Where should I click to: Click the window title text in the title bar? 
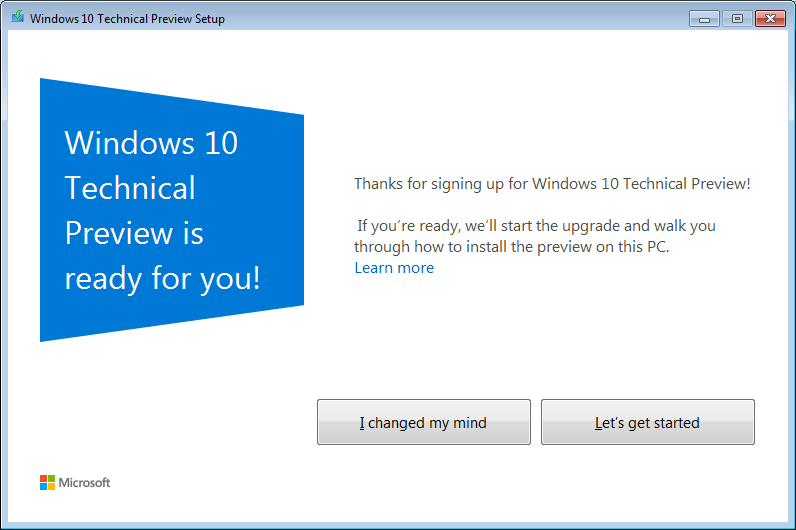127,19
